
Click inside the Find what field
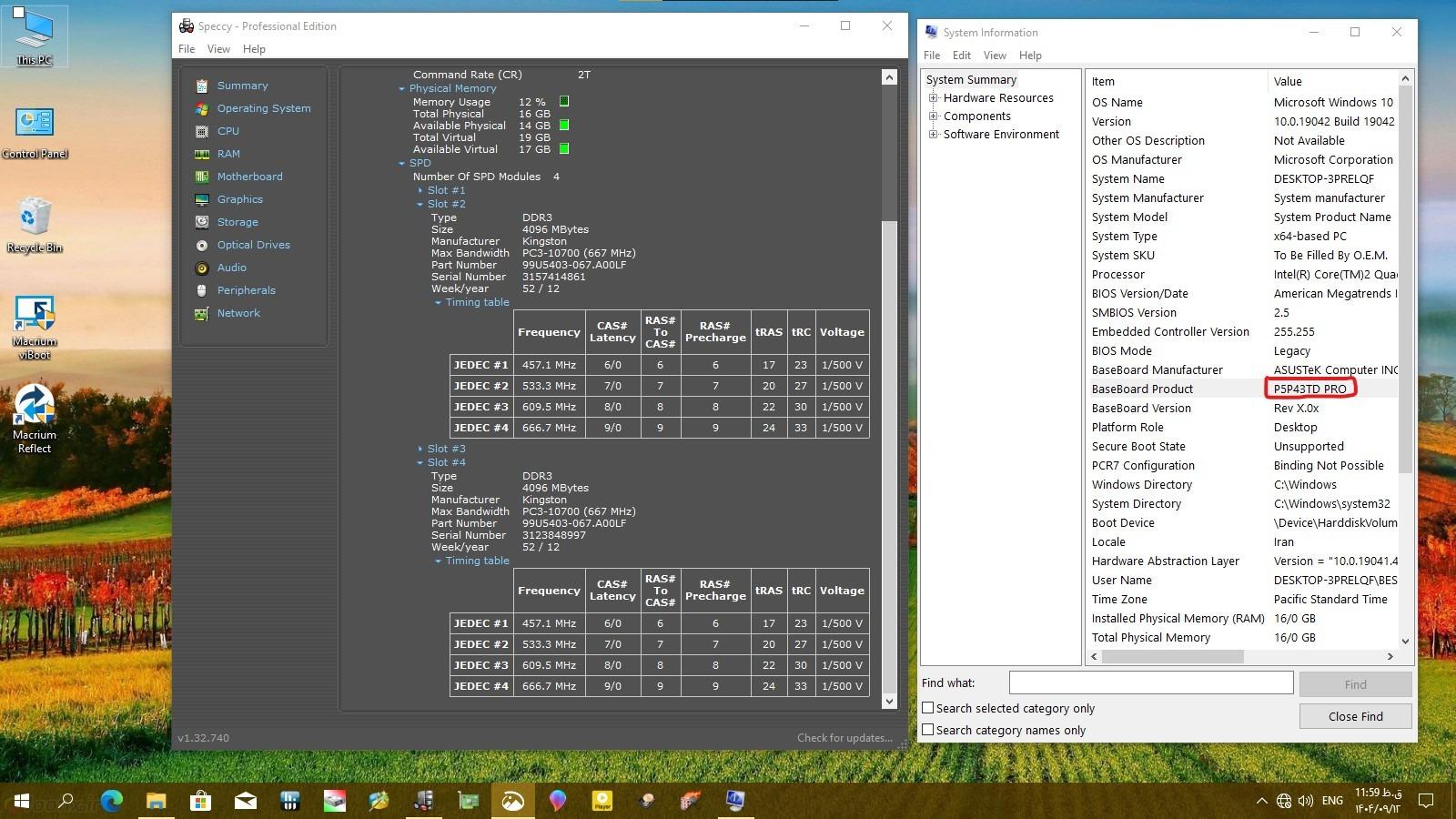coord(1150,682)
